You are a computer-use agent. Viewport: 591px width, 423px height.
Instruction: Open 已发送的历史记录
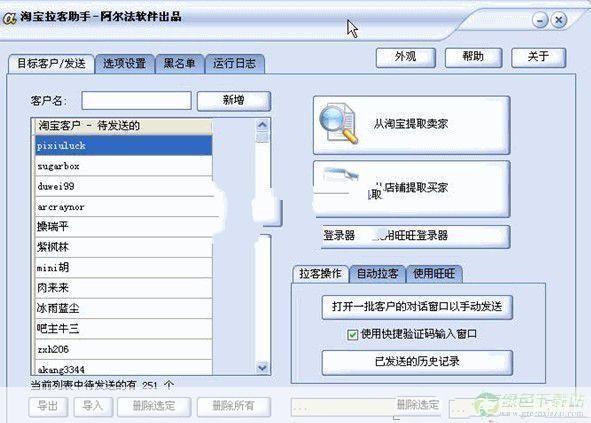417,362
